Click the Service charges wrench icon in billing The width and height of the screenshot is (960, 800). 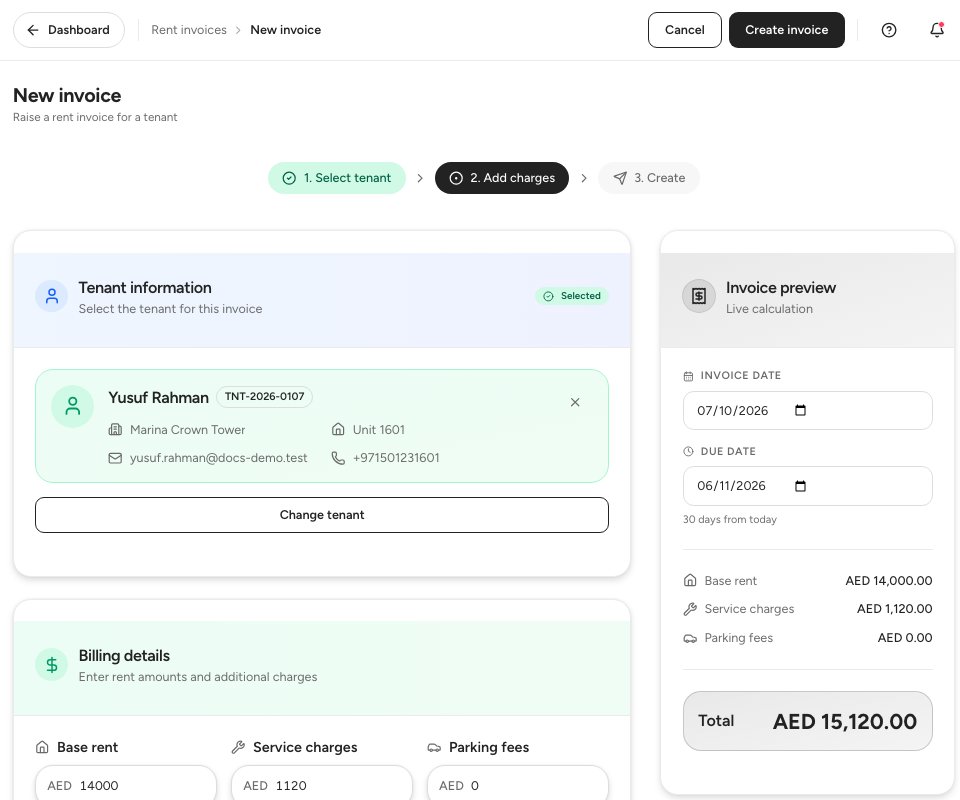click(x=238, y=747)
